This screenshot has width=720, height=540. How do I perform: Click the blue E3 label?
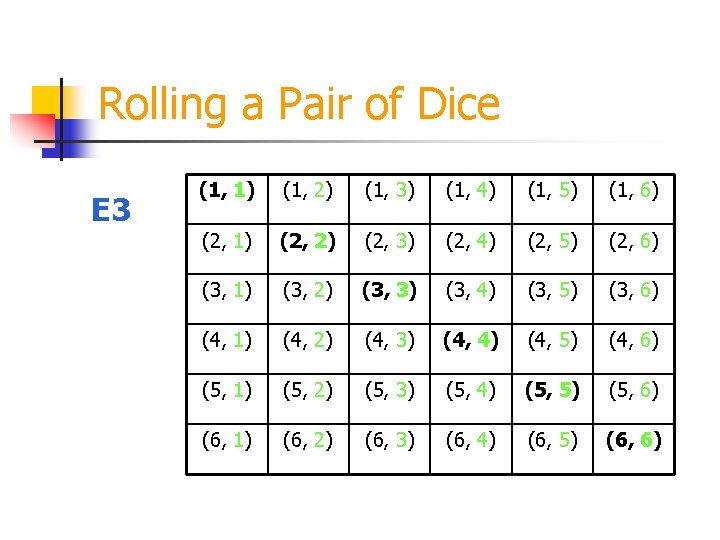click(111, 209)
